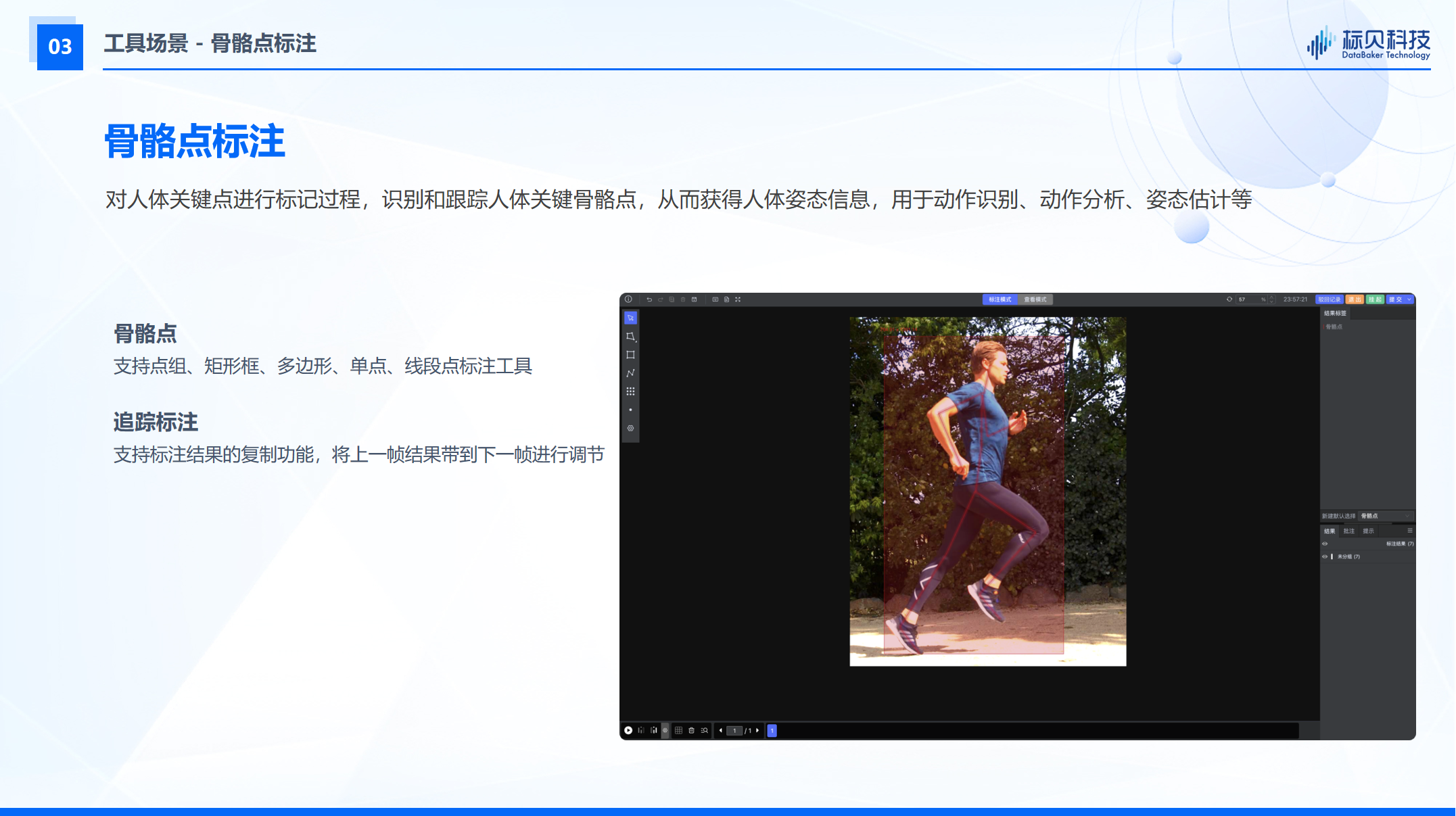Click the 未分组 (7) group row
1456x816 pixels.
(x=1367, y=556)
